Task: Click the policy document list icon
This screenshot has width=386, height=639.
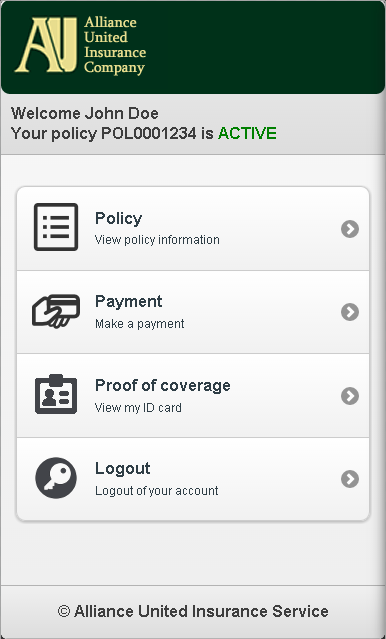Action: click(x=56, y=227)
